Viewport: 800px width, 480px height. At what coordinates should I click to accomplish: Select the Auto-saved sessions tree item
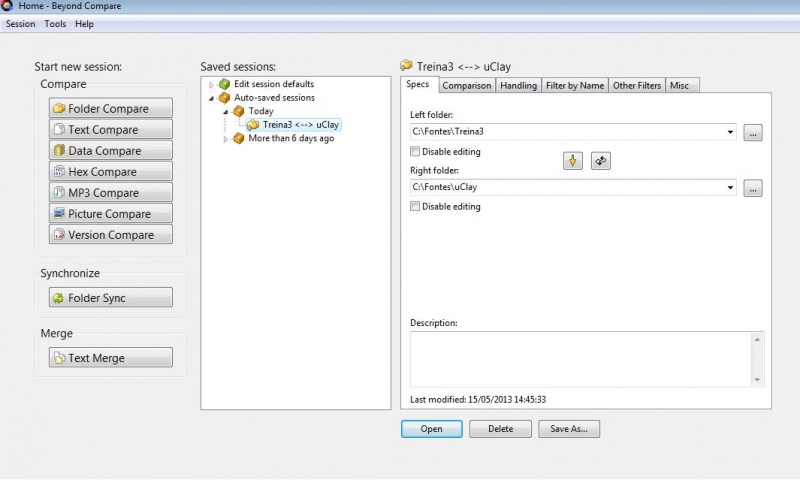[x=274, y=97]
